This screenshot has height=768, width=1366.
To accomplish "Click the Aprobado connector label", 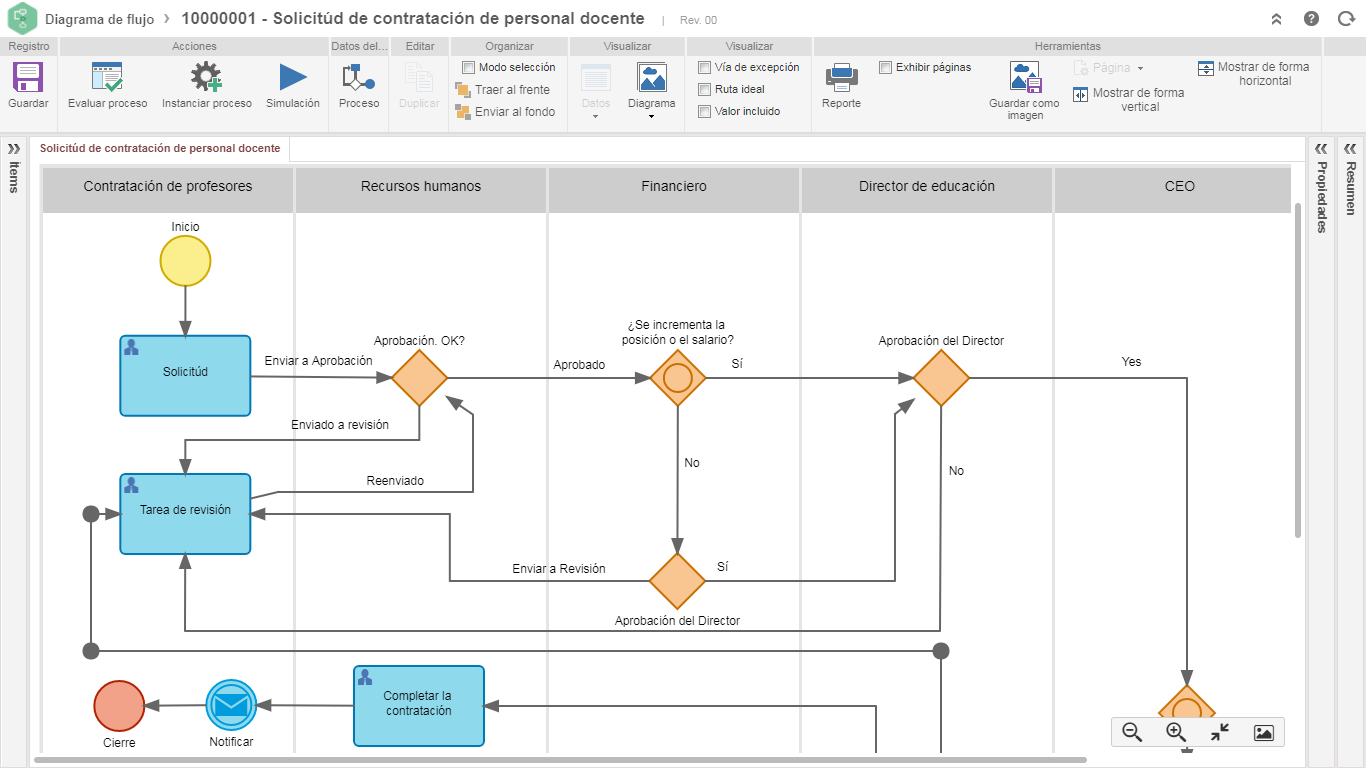I will coord(579,365).
